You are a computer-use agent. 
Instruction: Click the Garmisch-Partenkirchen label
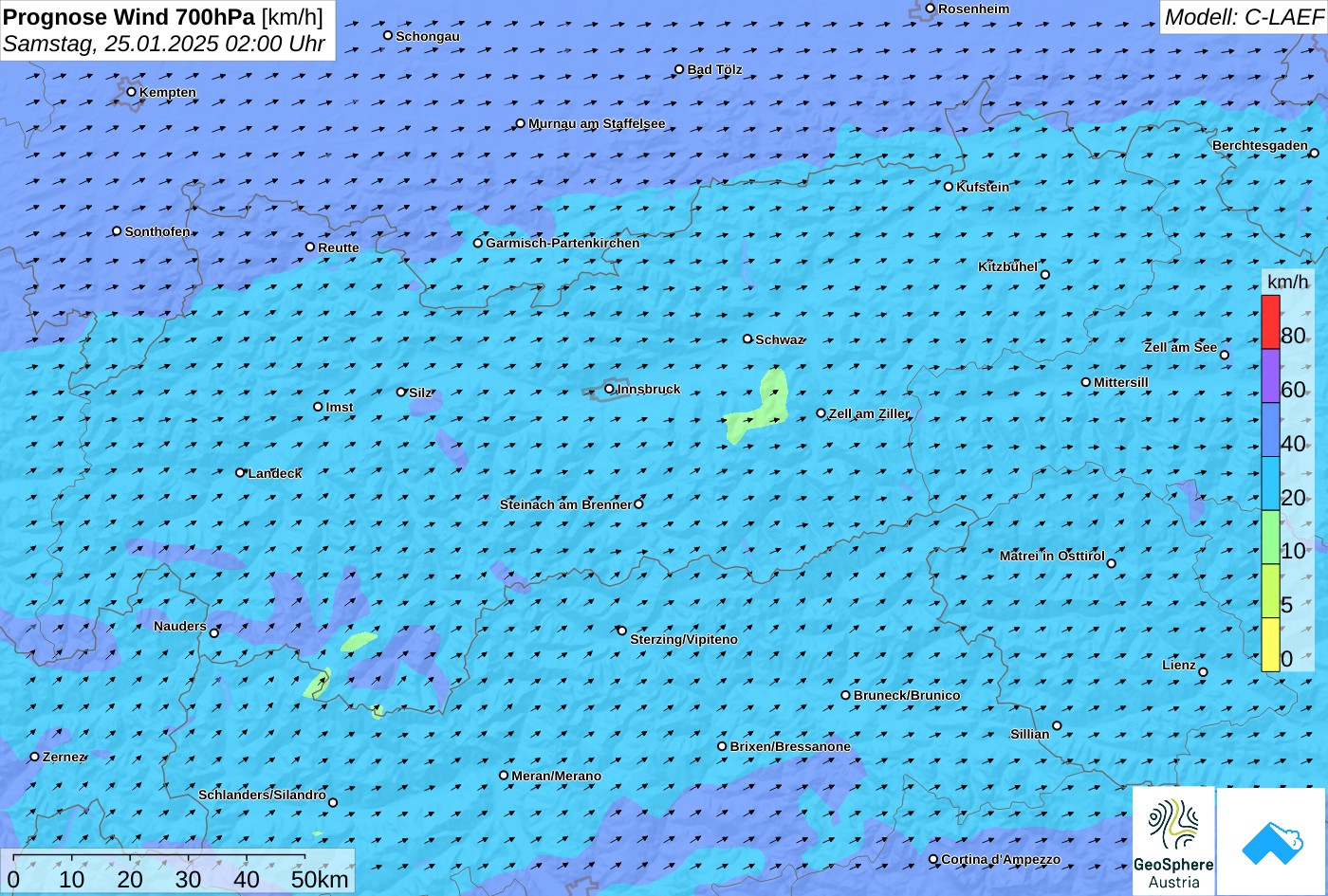click(x=563, y=243)
